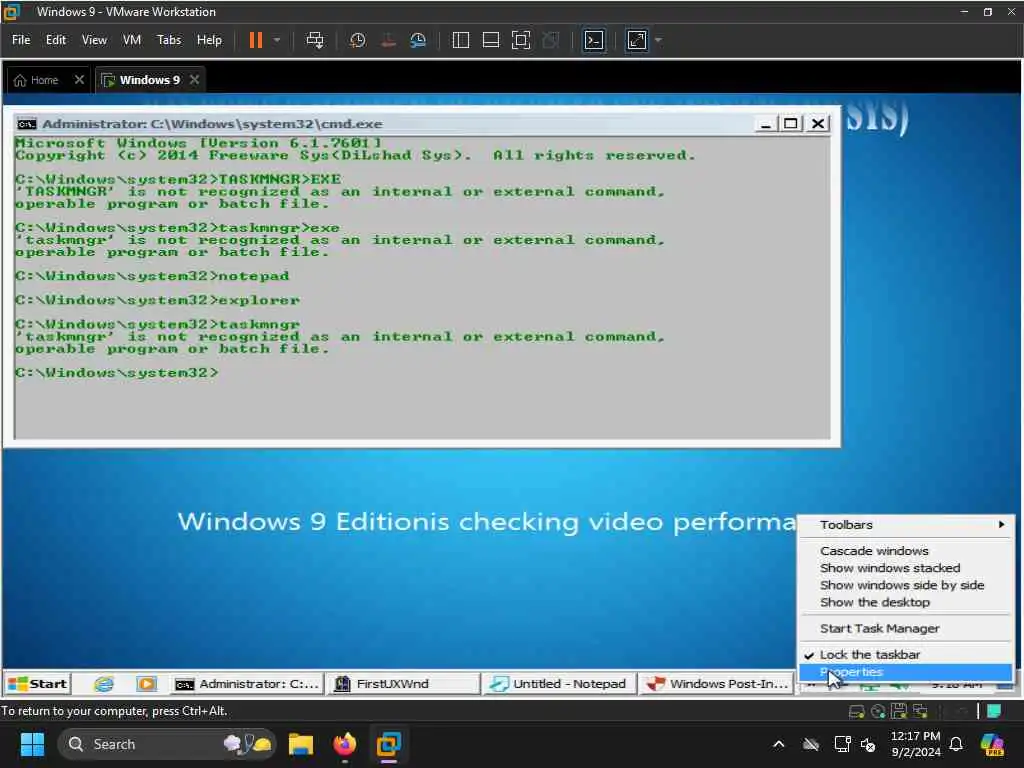This screenshot has height=768, width=1024.
Task: Click the guest Start button
Action: (37, 684)
